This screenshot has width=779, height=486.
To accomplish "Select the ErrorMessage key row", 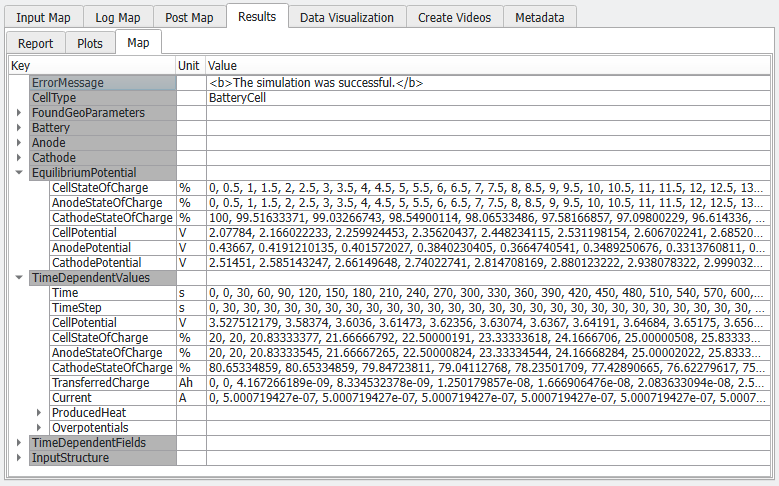I will coord(103,82).
